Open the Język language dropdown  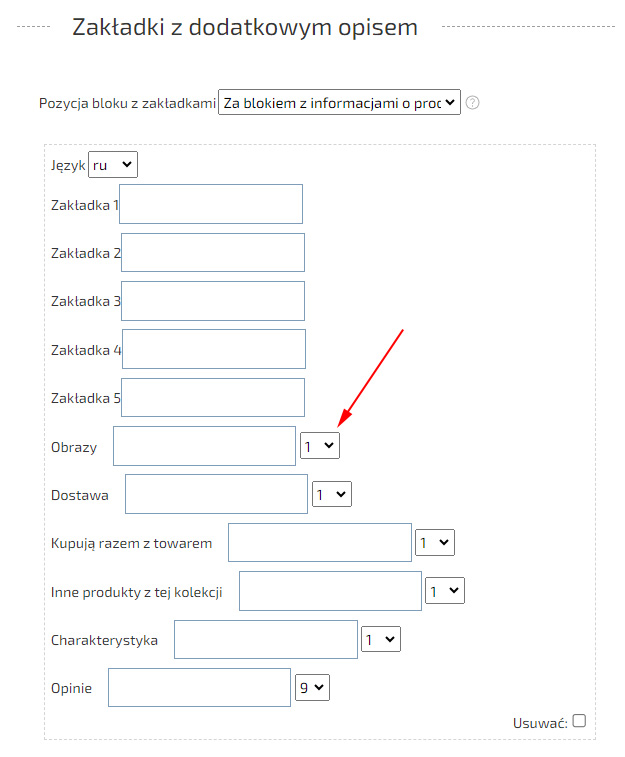pyautogui.click(x=113, y=165)
